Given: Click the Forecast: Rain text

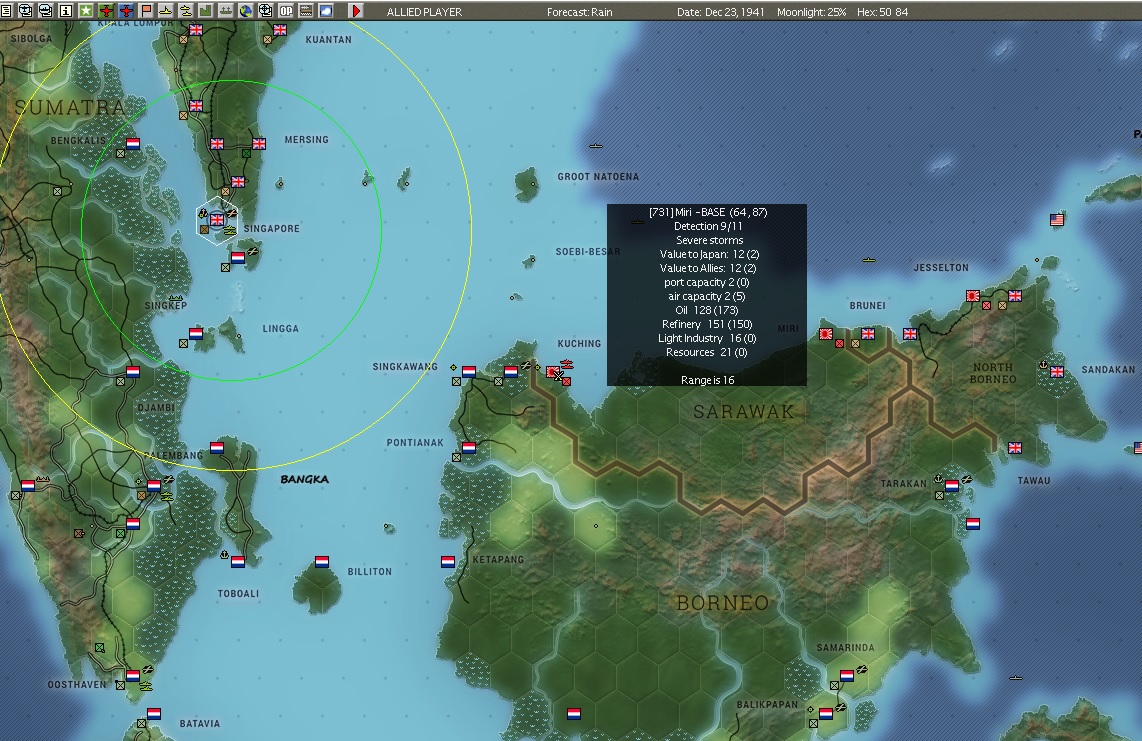Looking at the screenshot, I should (x=580, y=12).
